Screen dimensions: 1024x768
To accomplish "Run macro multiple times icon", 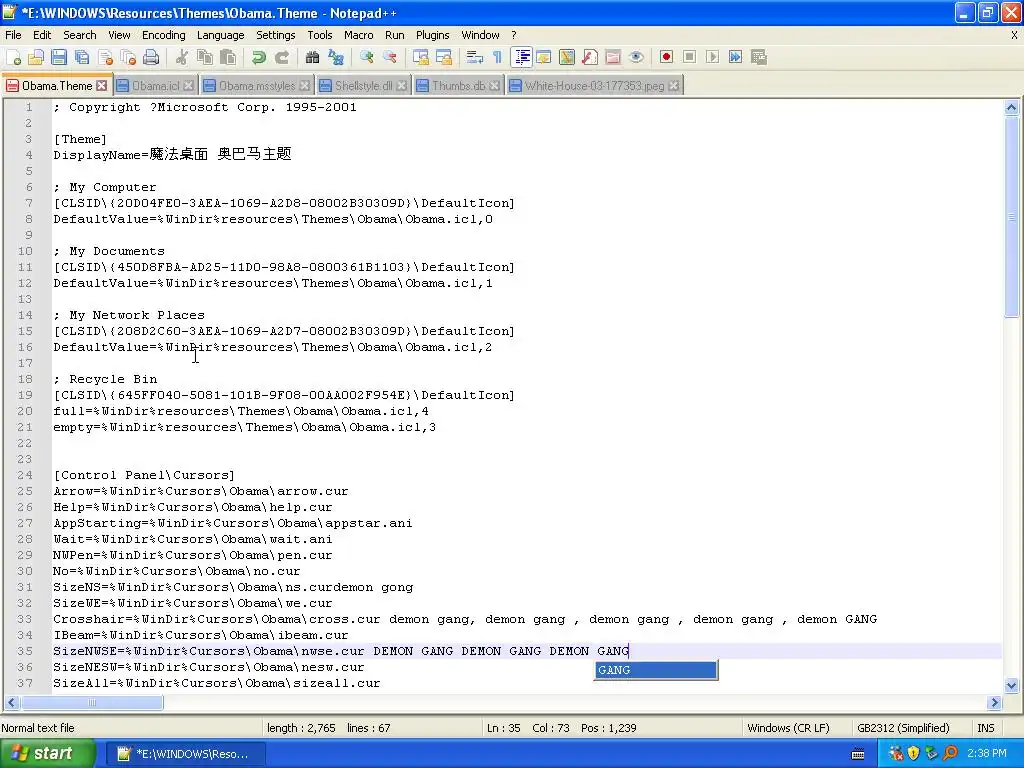I will tap(735, 57).
